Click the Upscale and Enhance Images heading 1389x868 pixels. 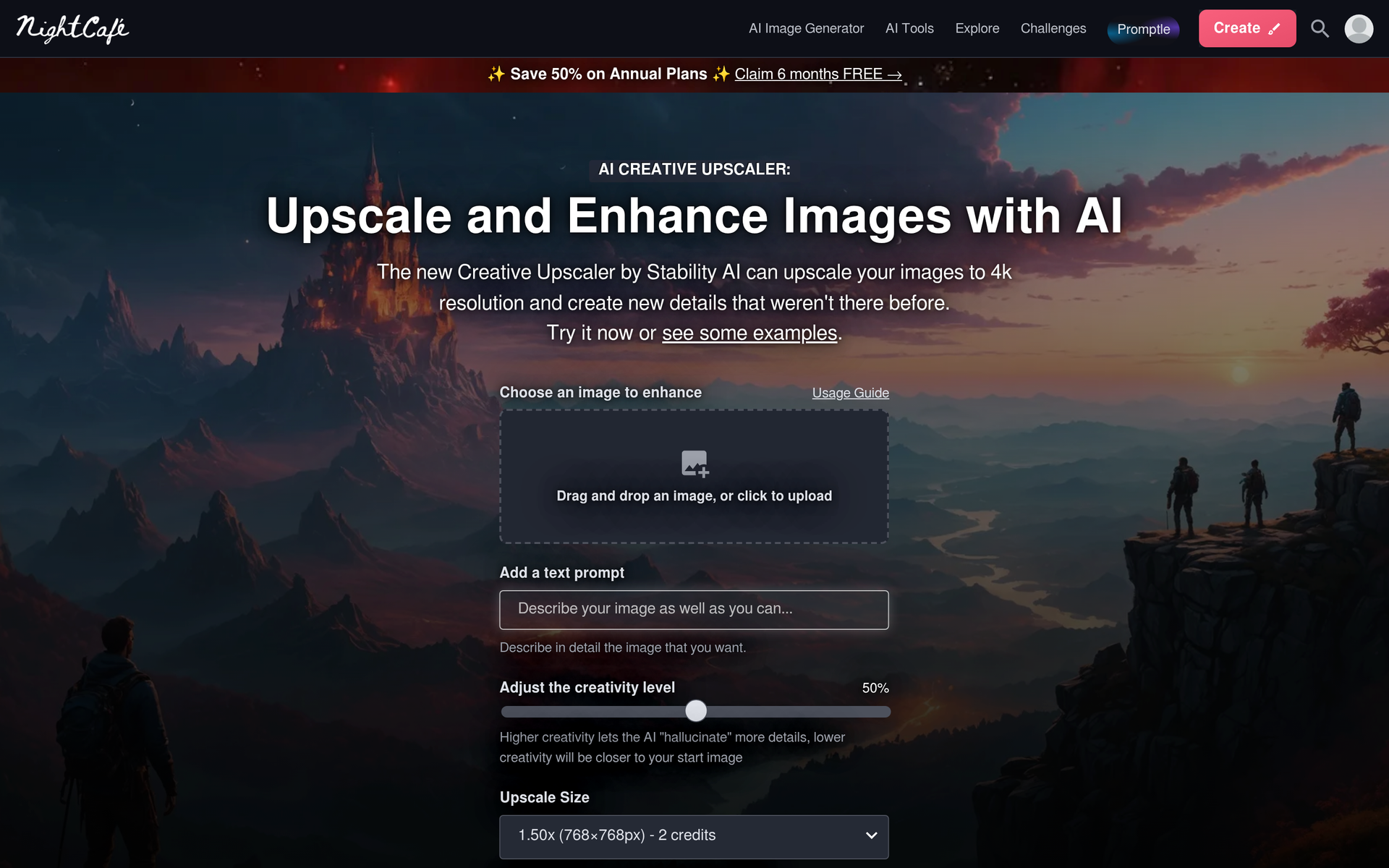pyautogui.click(x=694, y=216)
